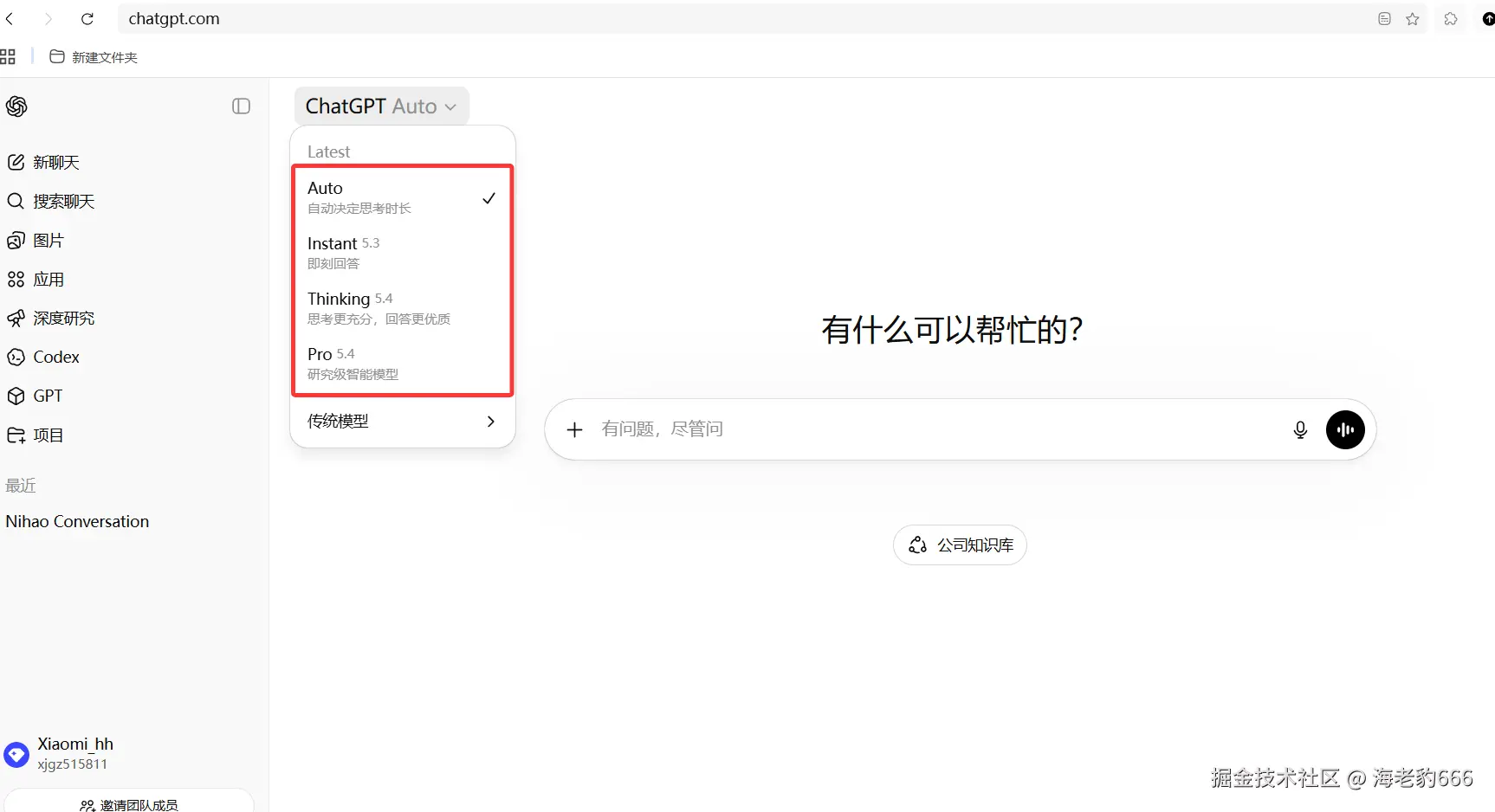The image size is (1495, 812).
Task: Start a 新聊天 from the sidebar
Action: 43,163
